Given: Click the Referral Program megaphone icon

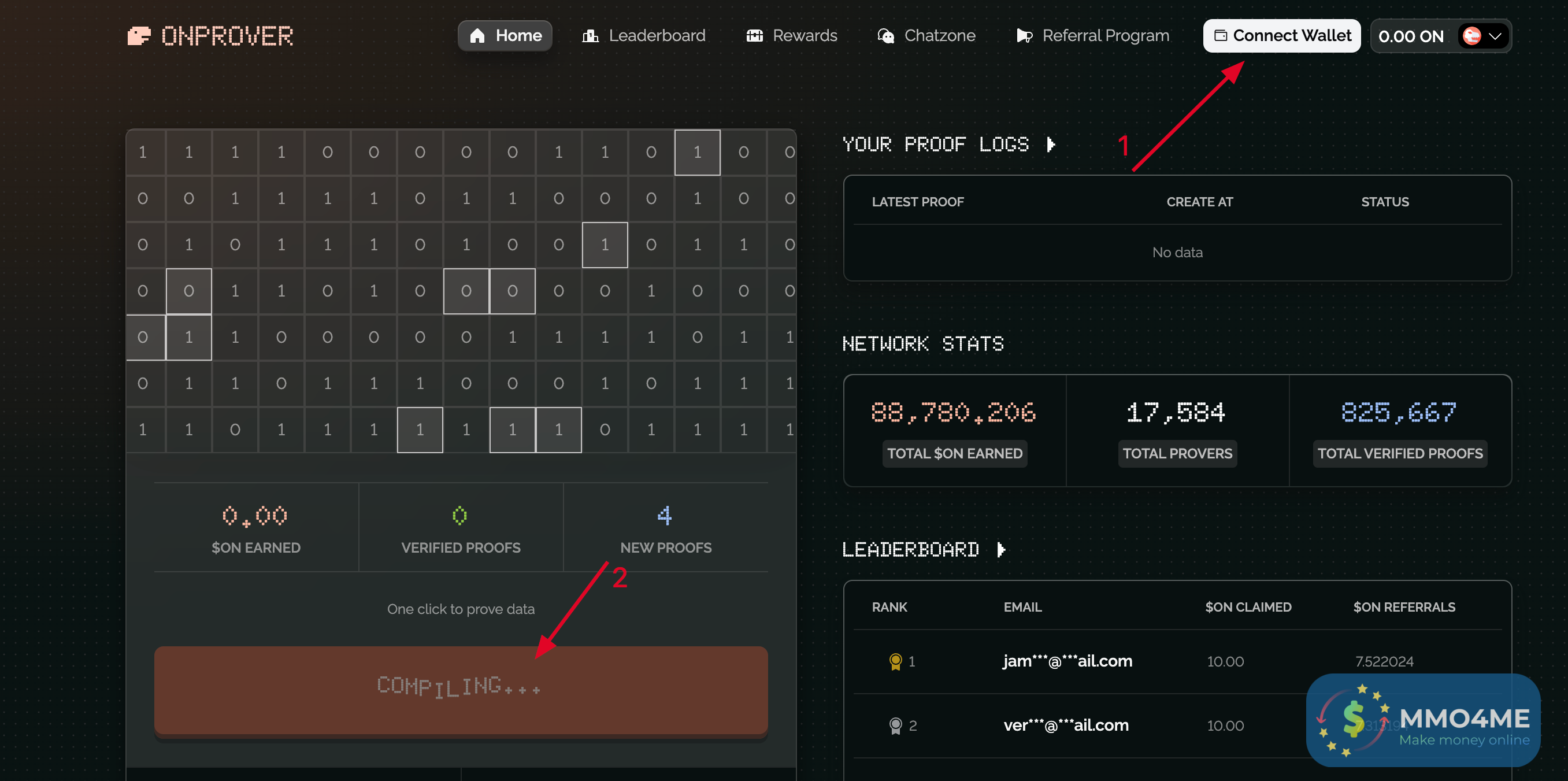Looking at the screenshot, I should (x=1025, y=36).
